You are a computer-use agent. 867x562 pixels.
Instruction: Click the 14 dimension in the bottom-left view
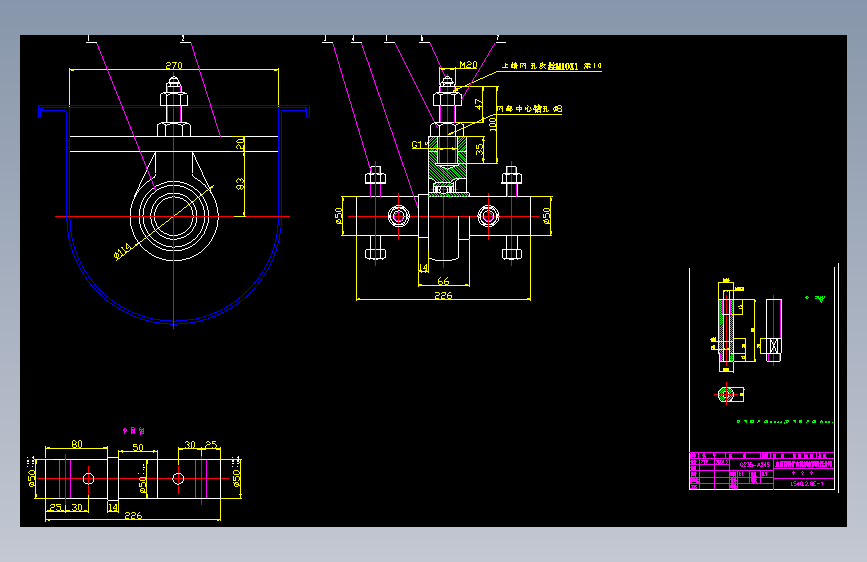[112, 507]
